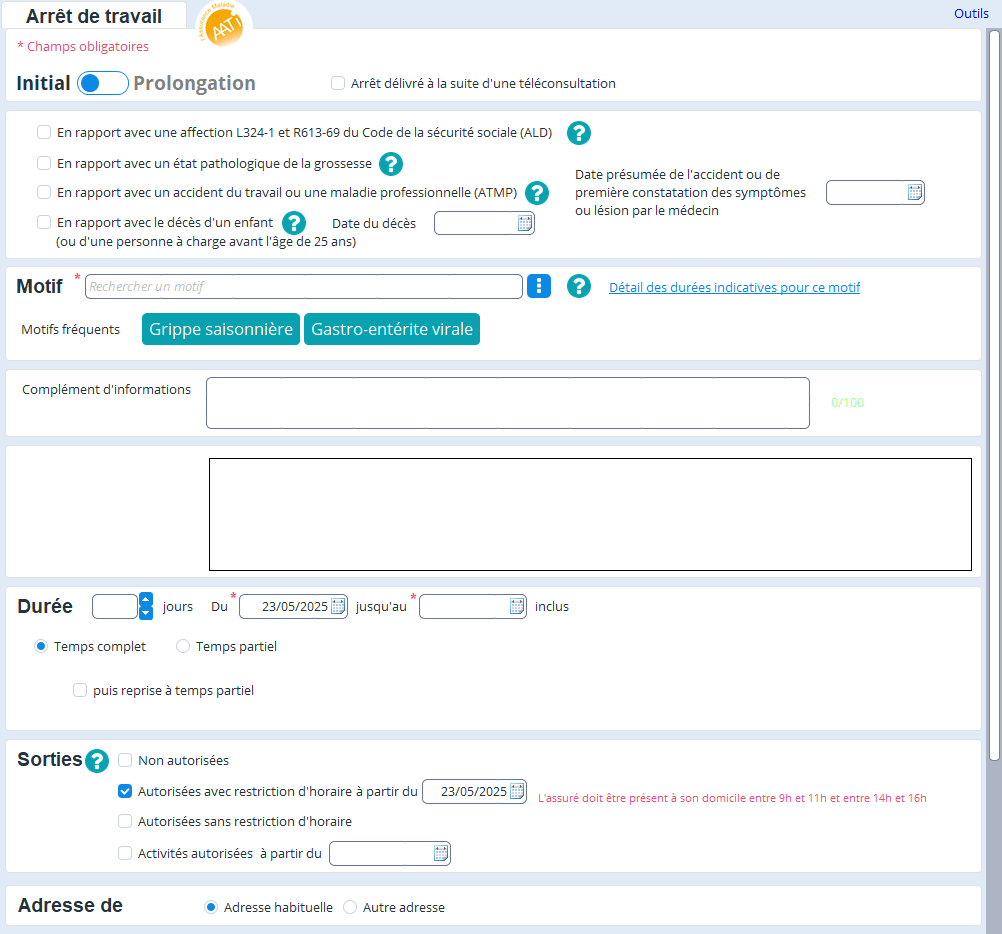Image resolution: width=1002 pixels, height=934 pixels.
Task: Enable Sorties Non autorisées checkbox
Action: [125, 761]
